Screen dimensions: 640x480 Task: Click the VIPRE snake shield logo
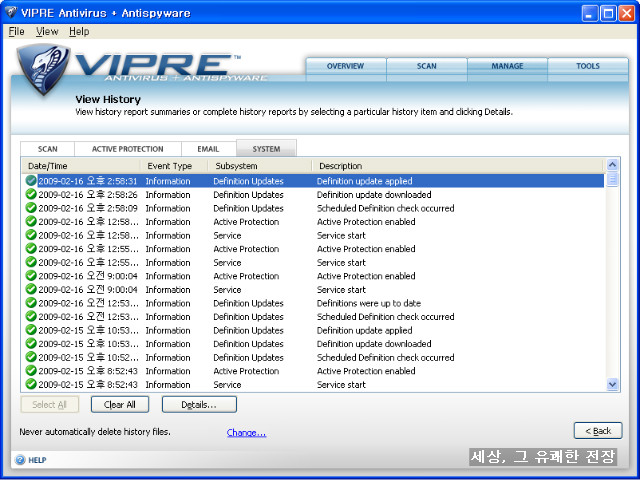42,69
